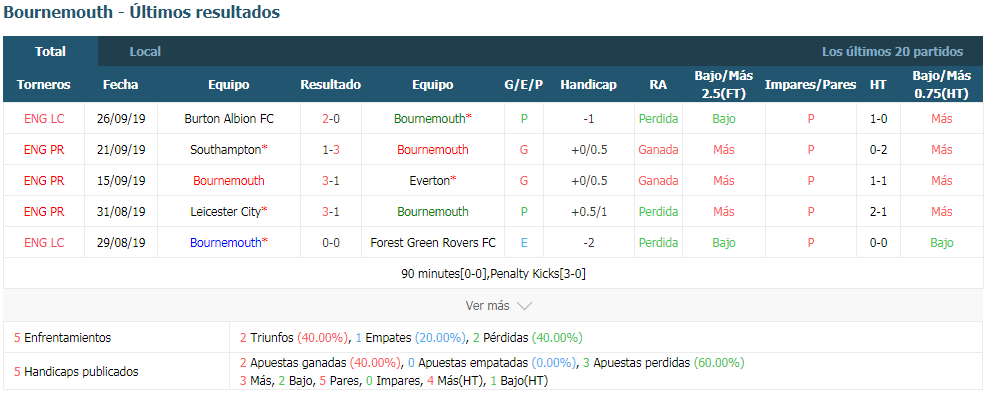Screen dimensions: 984x394
Task: Click the 1-3 result against Southampton
Action: 331,149
